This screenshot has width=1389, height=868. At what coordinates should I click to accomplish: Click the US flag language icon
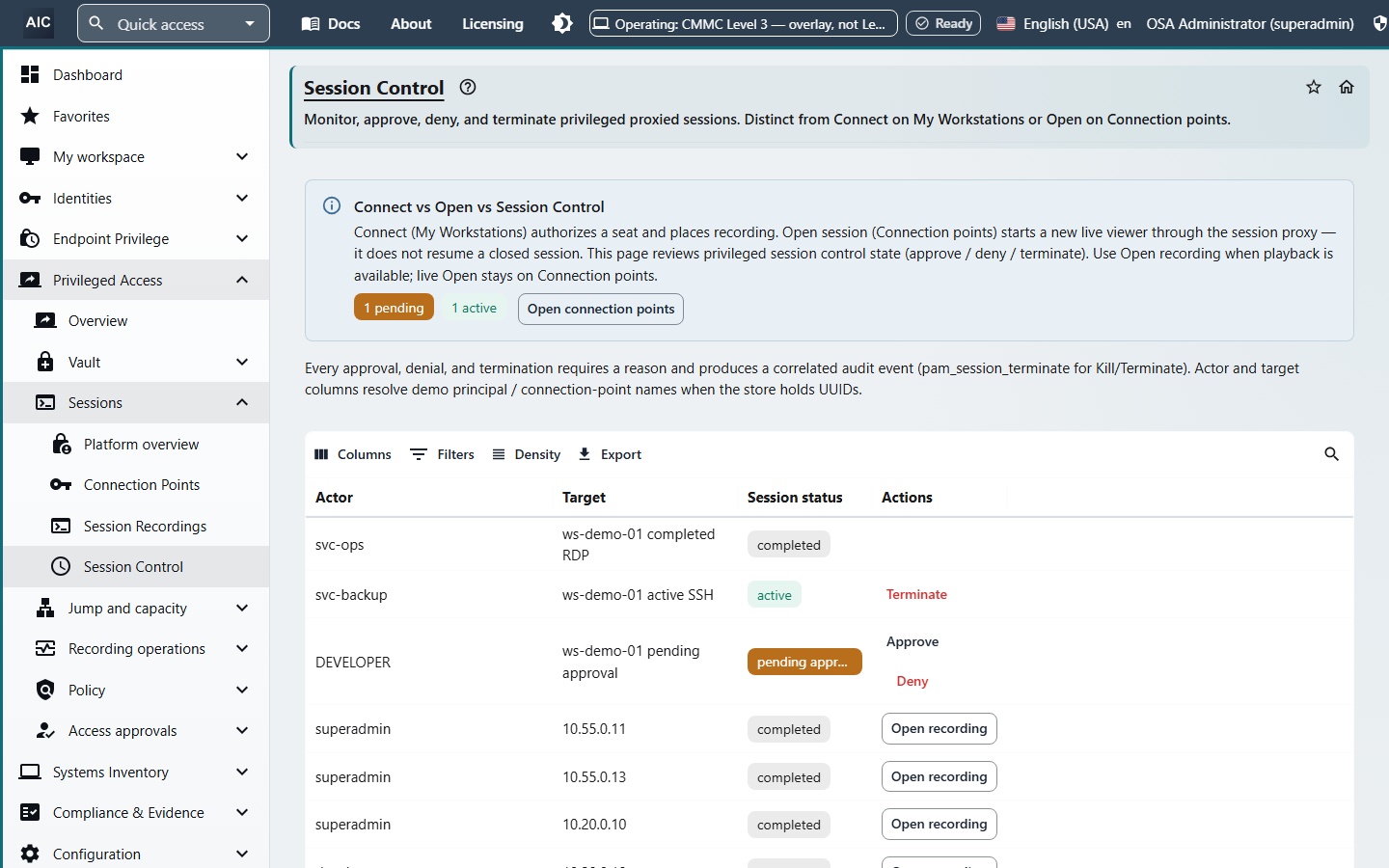pos(1006,23)
